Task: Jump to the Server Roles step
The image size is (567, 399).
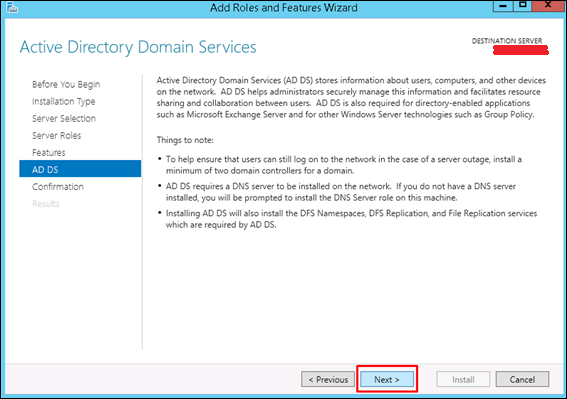Action: pos(57,136)
